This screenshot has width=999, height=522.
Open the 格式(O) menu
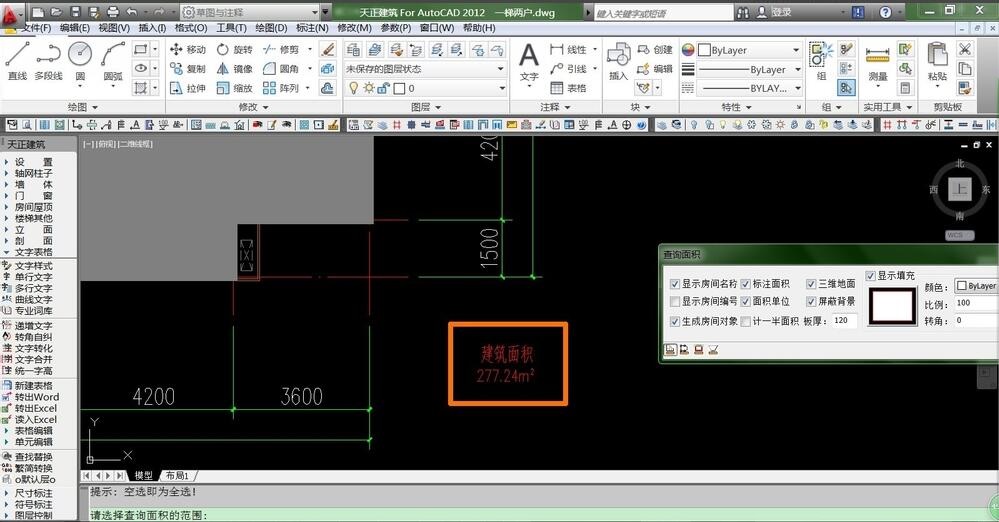(x=191, y=28)
